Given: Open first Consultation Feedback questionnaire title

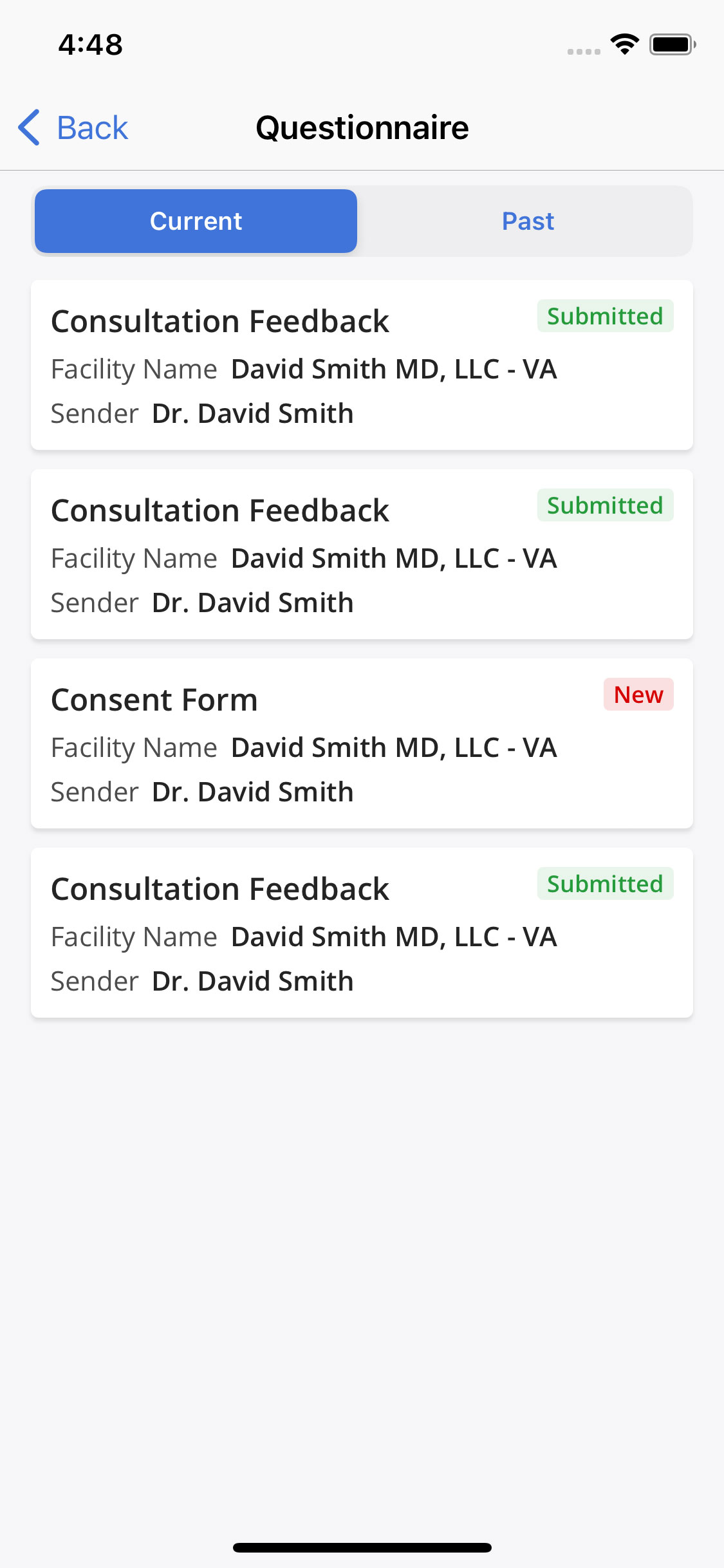Looking at the screenshot, I should click(220, 321).
